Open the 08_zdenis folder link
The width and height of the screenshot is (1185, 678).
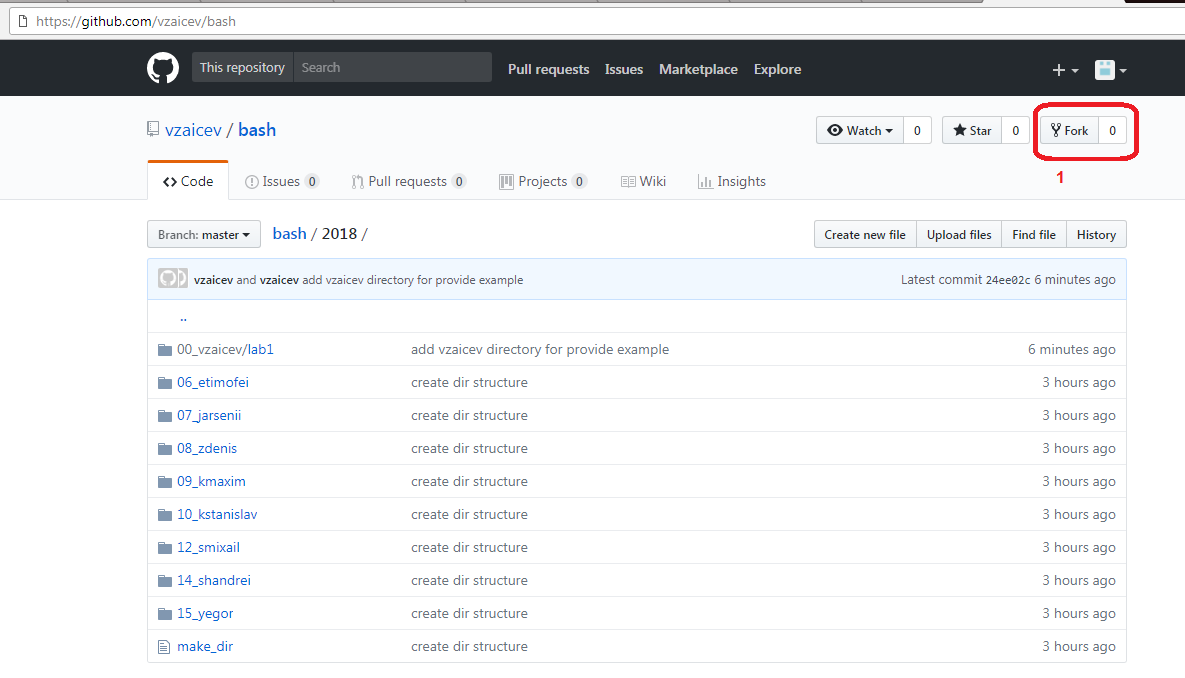(206, 448)
